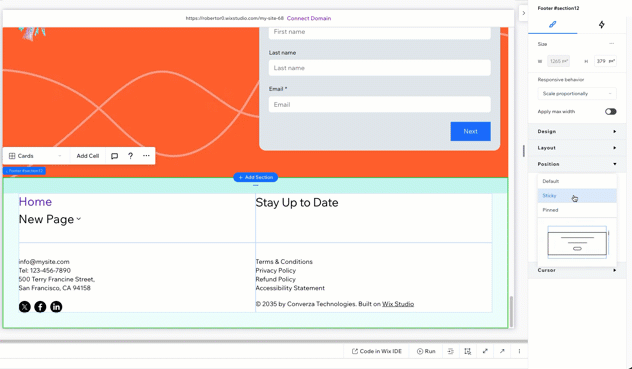
Task: Click the Home menu link
Action: 35,202
